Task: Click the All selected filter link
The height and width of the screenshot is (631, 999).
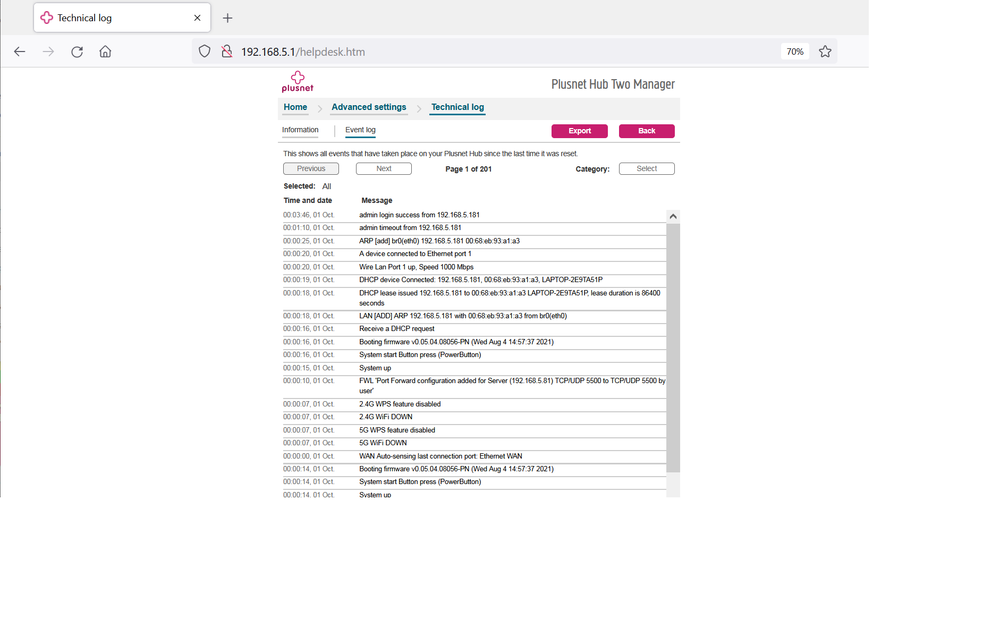Action: pyautogui.click(x=327, y=186)
